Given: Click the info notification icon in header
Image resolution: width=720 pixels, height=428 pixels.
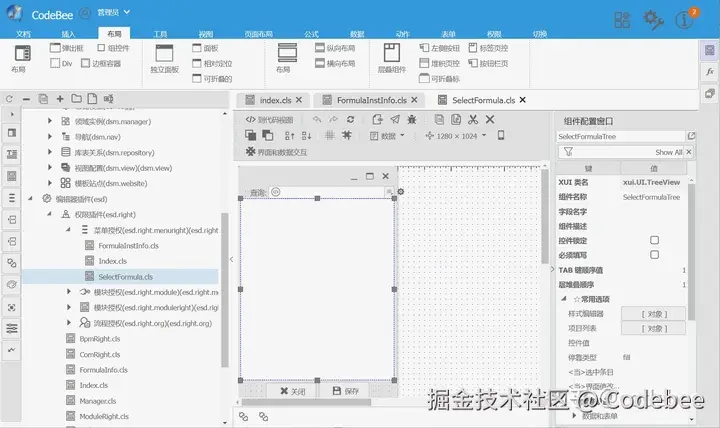Looking at the screenshot, I should (x=684, y=20).
